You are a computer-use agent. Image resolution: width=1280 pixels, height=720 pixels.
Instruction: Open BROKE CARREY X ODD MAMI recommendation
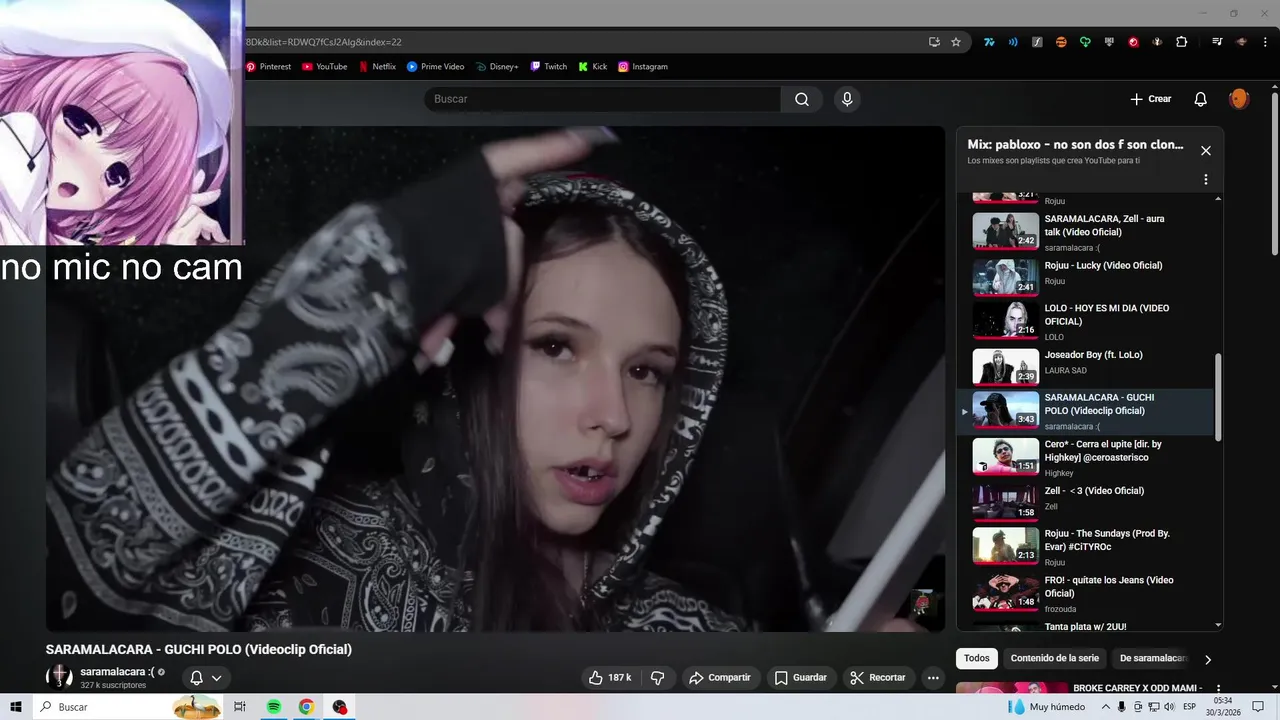(1137, 688)
